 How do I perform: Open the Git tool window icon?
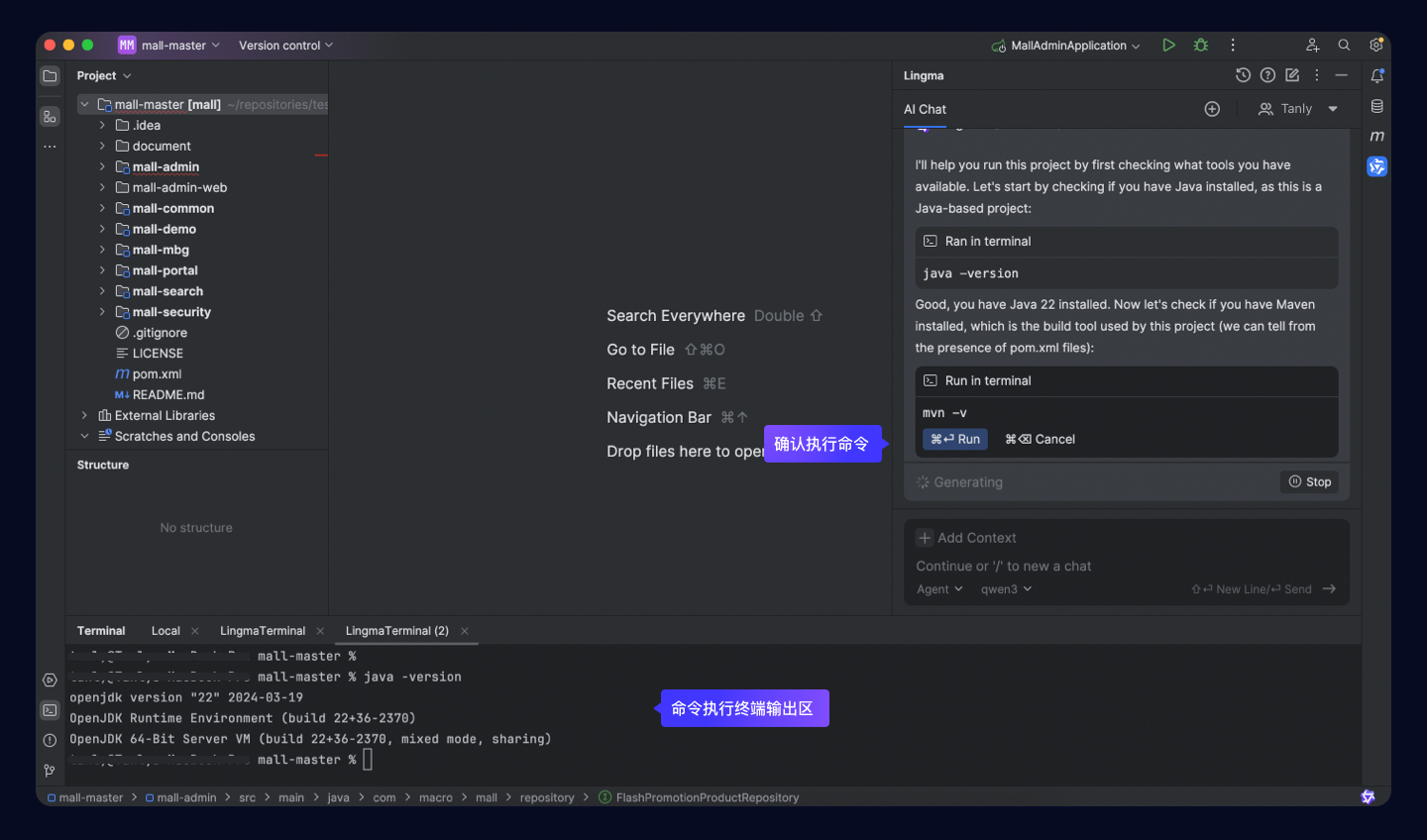point(50,770)
